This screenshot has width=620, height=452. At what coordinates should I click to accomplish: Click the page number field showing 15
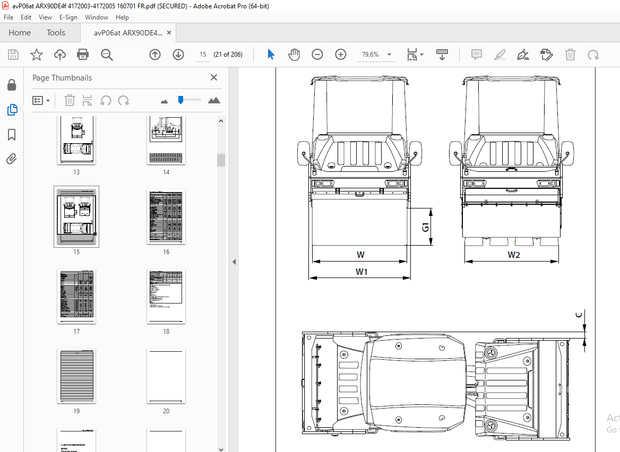[203, 55]
